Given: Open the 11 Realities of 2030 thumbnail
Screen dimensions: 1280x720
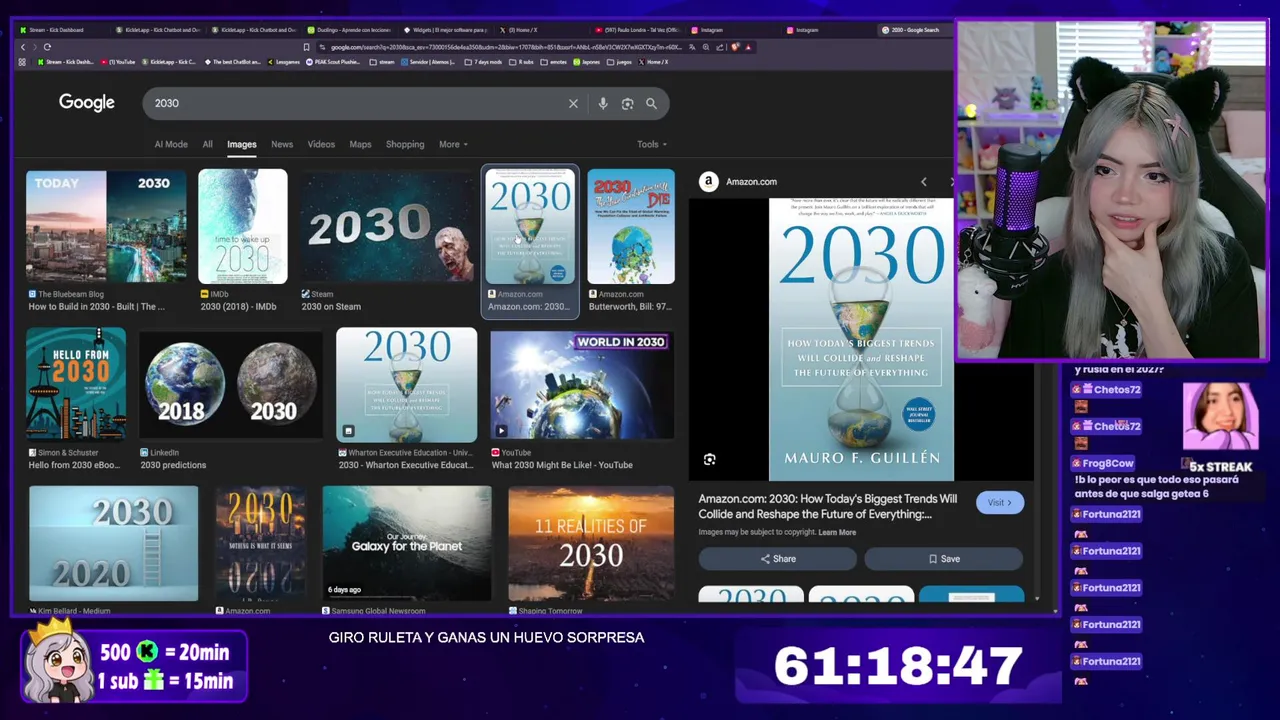Looking at the screenshot, I should pos(591,543).
